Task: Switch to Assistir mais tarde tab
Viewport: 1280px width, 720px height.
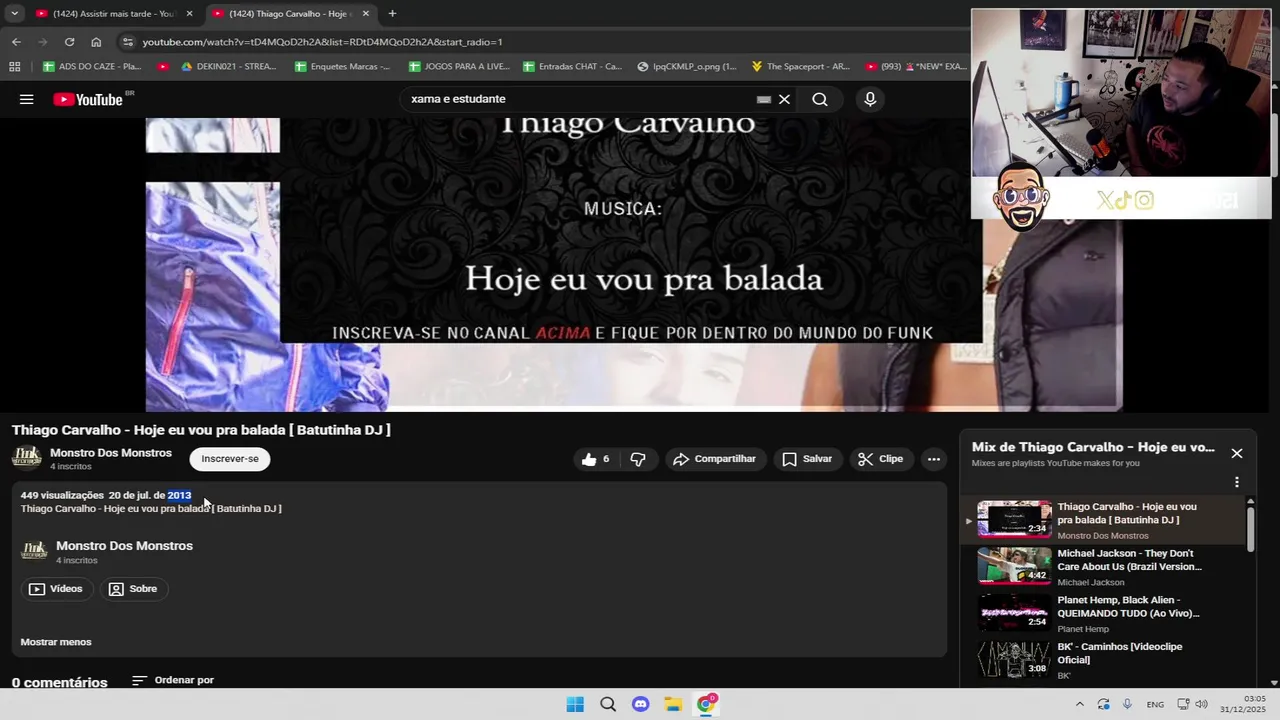Action: tap(113, 14)
